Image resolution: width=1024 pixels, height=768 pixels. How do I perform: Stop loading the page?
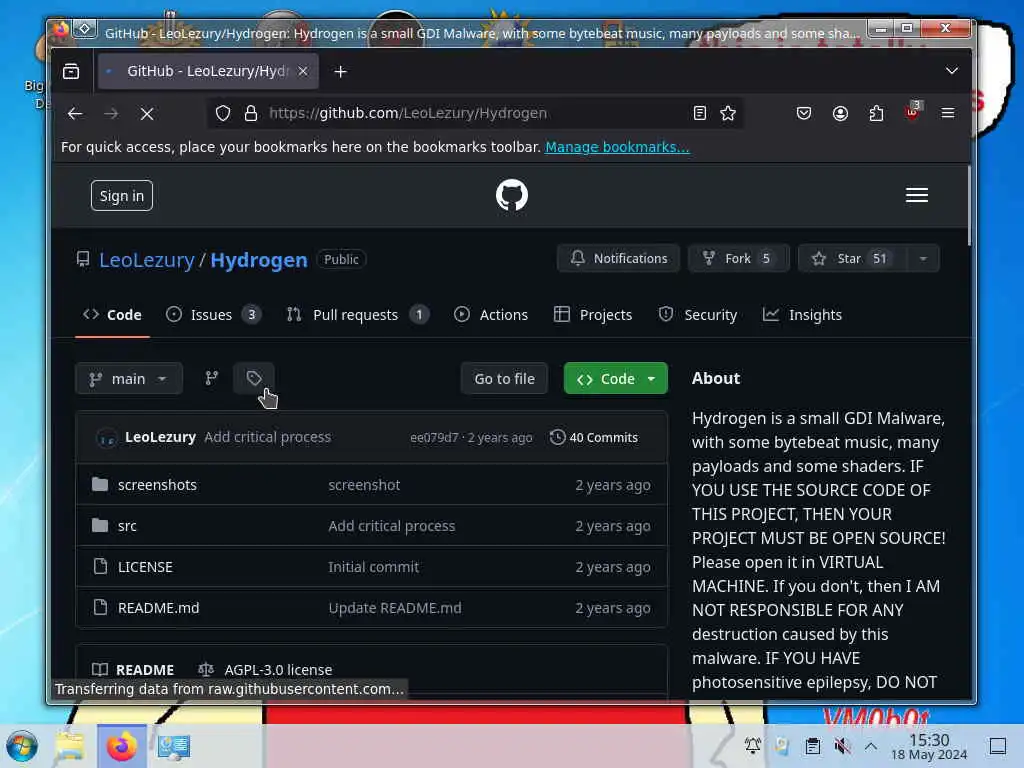pyautogui.click(x=147, y=114)
